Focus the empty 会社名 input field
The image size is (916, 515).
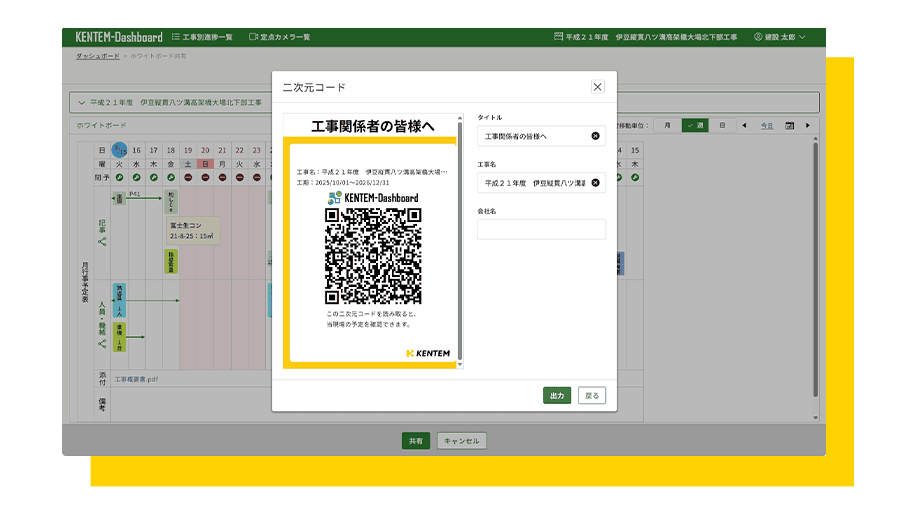pyautogui.click(x=541, y=229)
